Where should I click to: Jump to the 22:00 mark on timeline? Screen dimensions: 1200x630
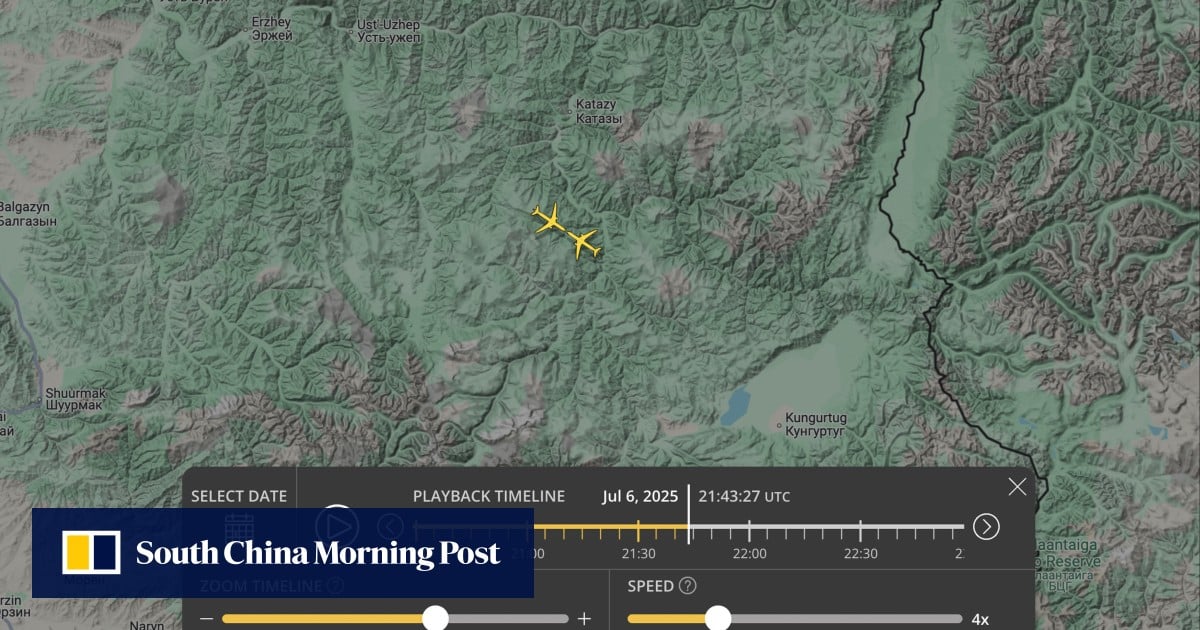(x=749, y=553)
